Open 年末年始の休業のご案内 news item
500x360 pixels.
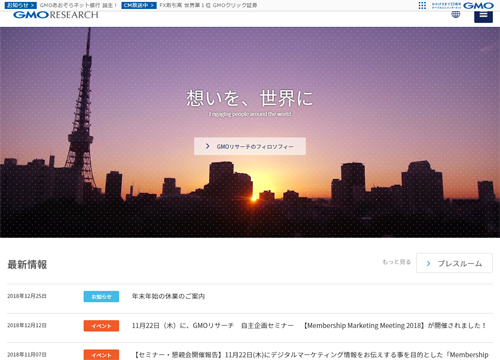168,296
